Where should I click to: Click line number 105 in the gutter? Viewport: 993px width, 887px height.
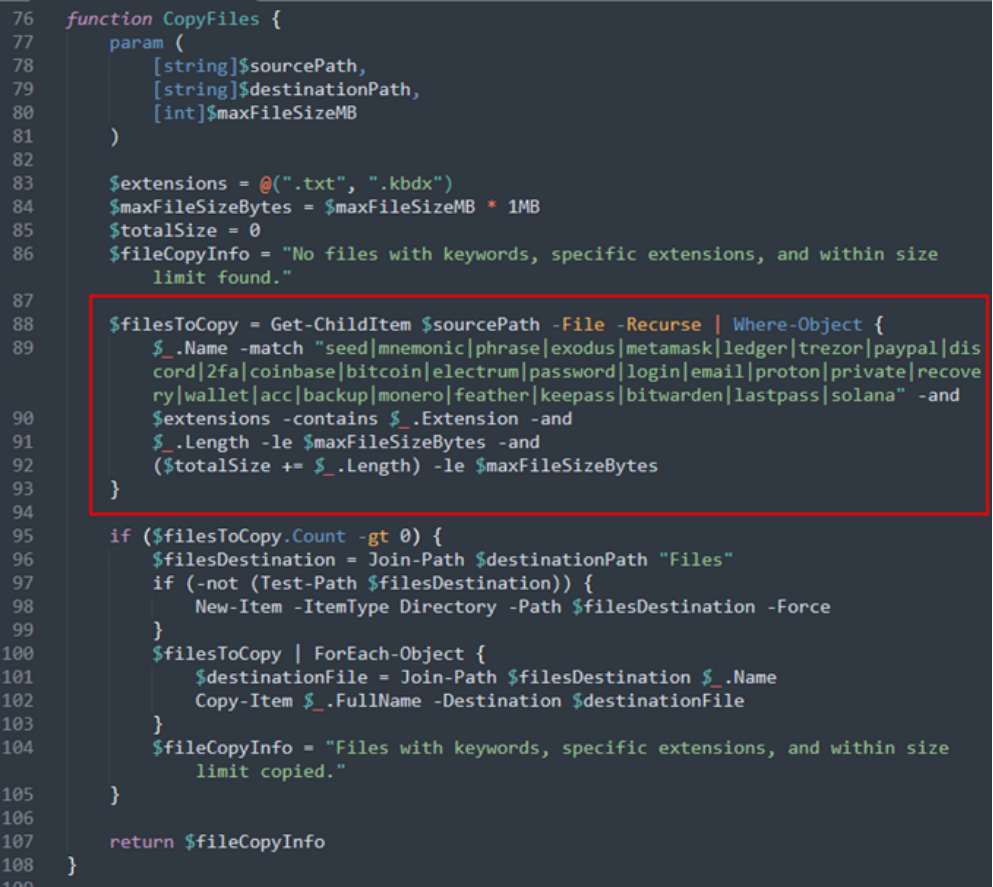[x=18, y=795]
